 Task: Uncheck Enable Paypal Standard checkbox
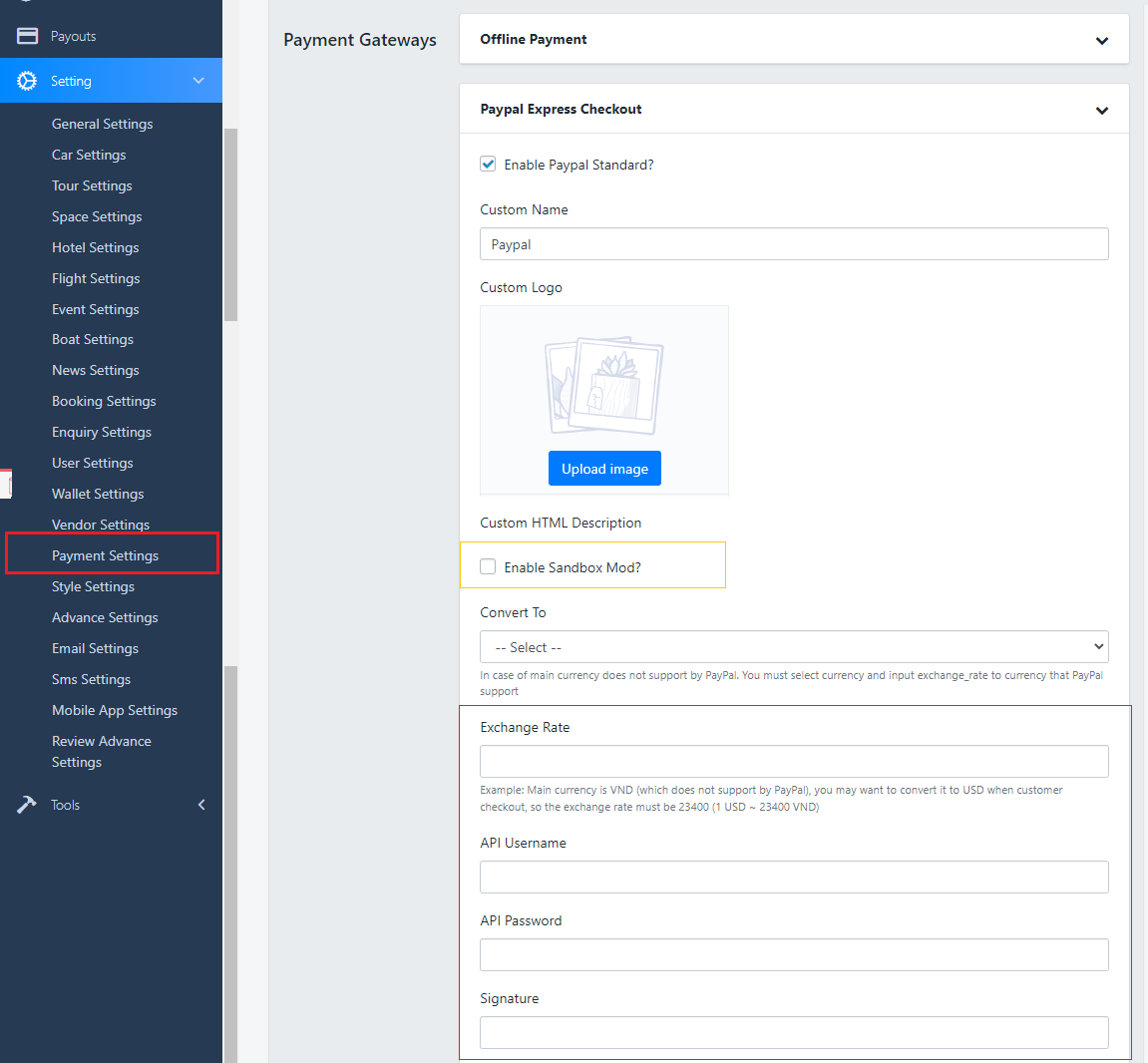tap(488, 165)
